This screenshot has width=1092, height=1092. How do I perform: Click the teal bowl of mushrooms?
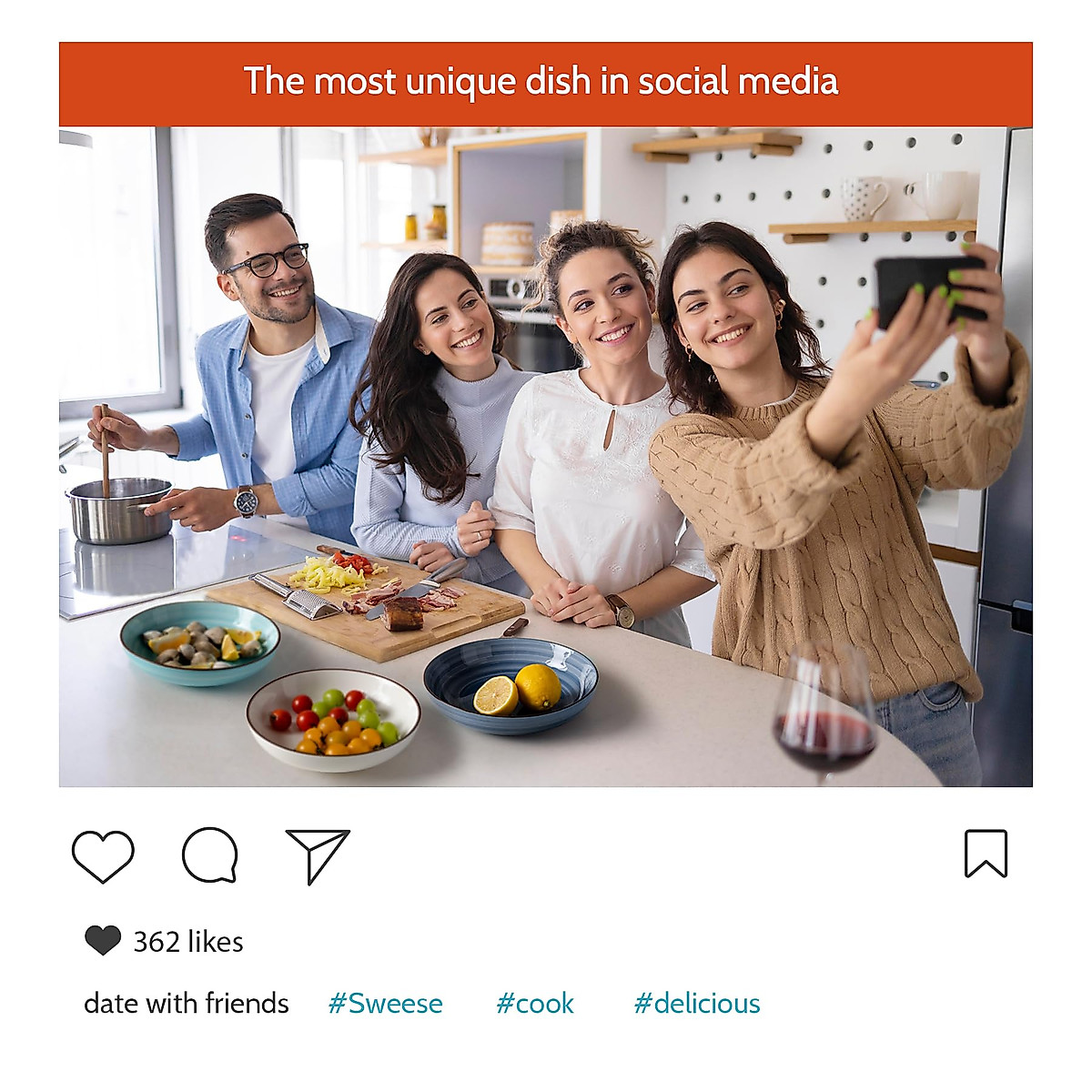[x=200, y=642]
